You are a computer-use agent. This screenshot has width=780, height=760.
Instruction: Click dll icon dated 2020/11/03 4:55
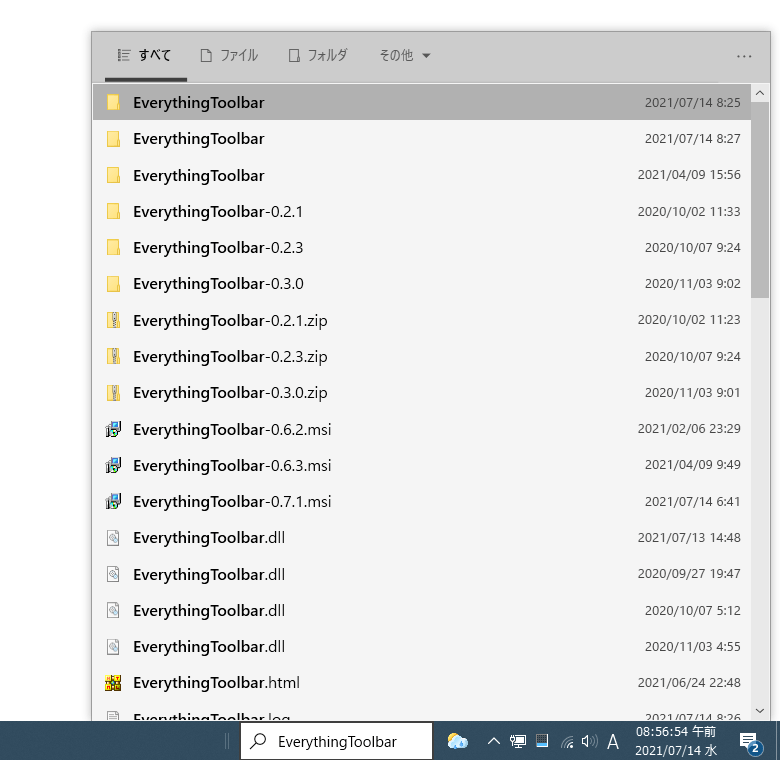(113, 647)
